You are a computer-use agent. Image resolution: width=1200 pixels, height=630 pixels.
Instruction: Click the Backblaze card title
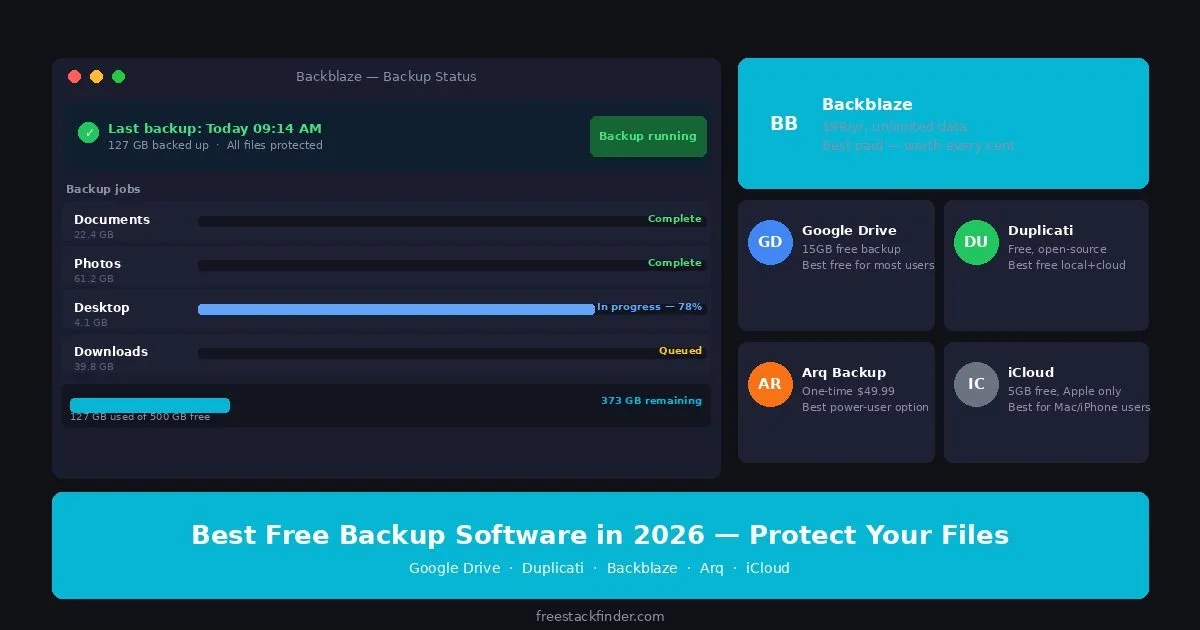click(867, 104)
